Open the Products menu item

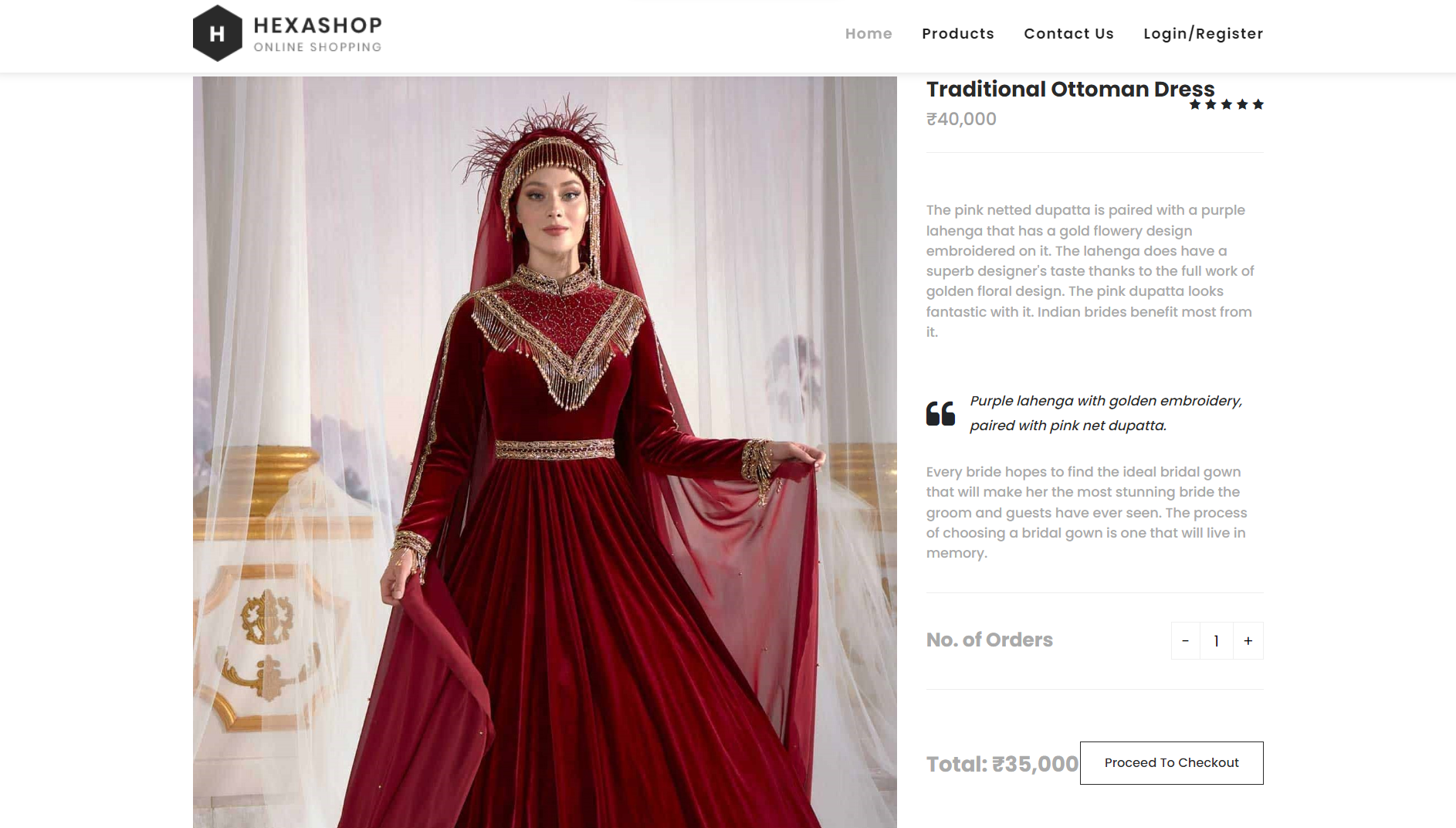pos(958,33)
